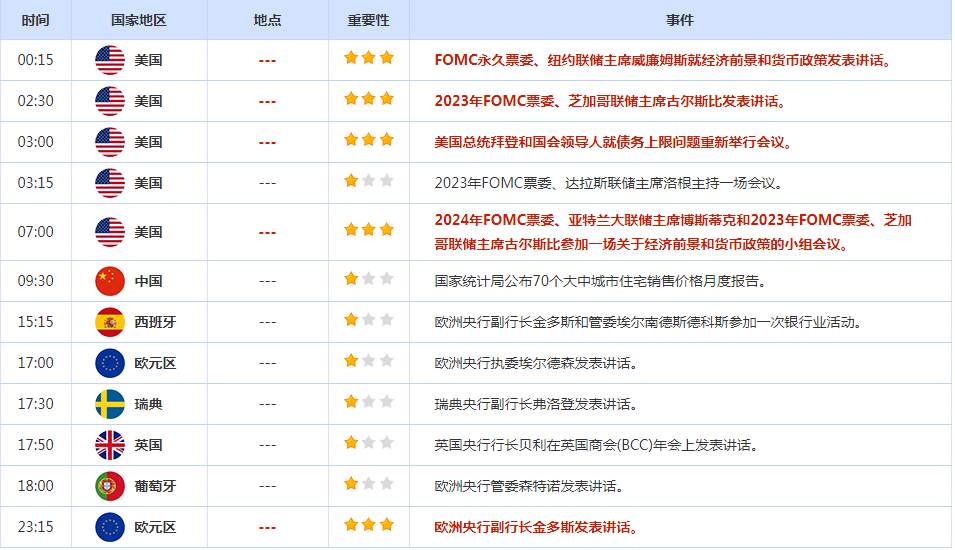Click 欧元区 label in the 17:00 row

[155, 363]
